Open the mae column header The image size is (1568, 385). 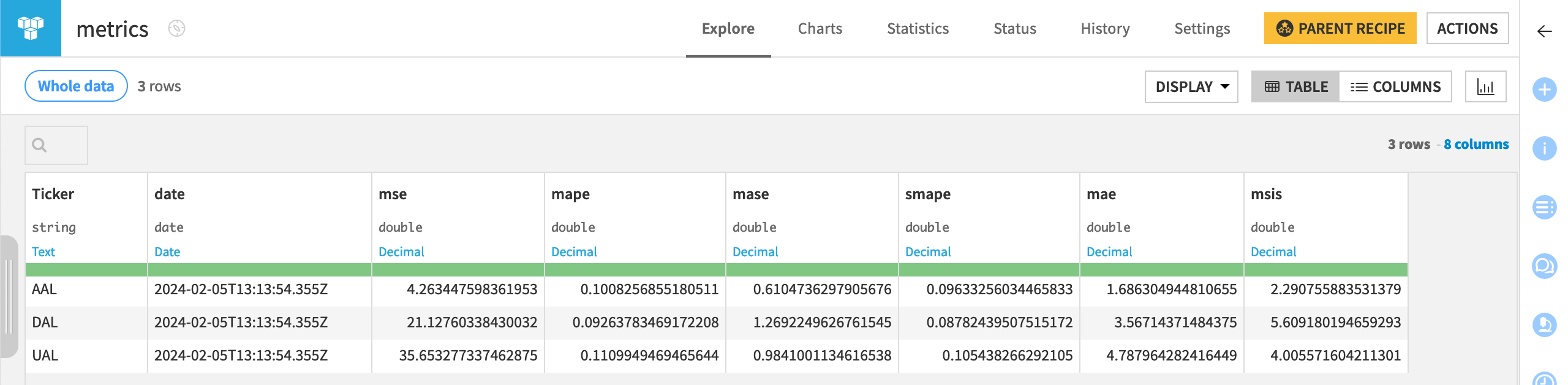(1101, 194)
